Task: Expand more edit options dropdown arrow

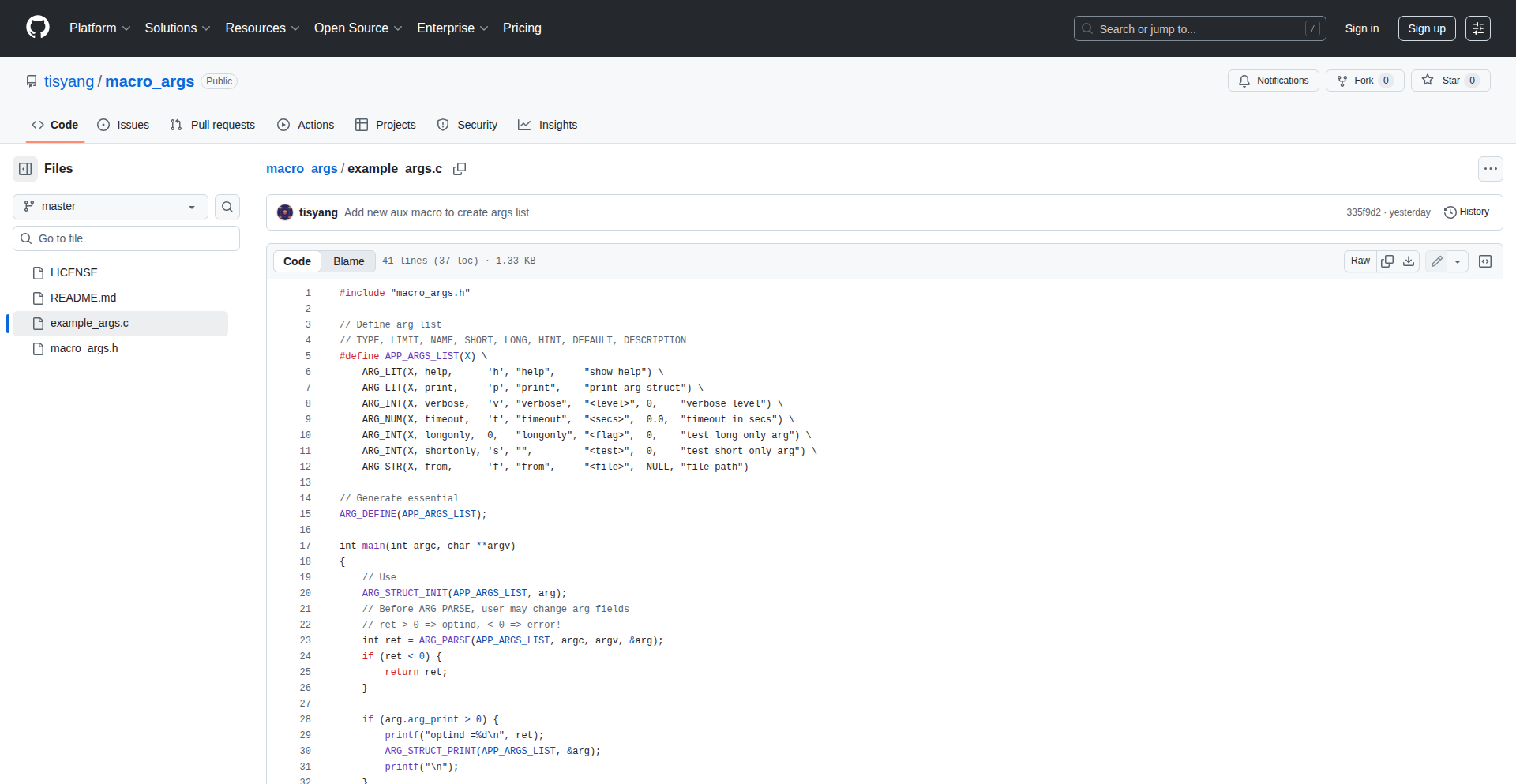Action: (1458, 261)
